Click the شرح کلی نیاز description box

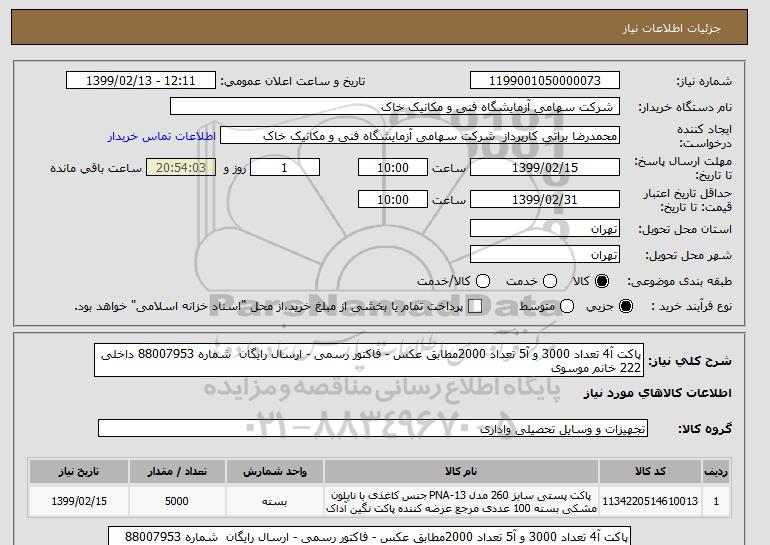click(369, 360)
